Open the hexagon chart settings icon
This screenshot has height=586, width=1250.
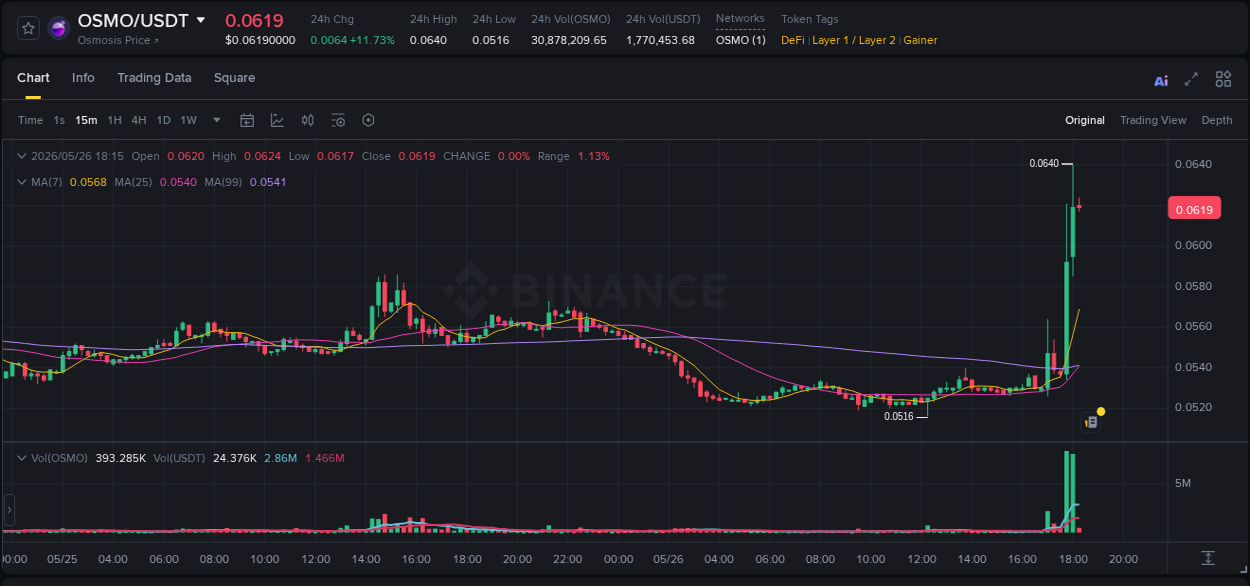[368, 120]
